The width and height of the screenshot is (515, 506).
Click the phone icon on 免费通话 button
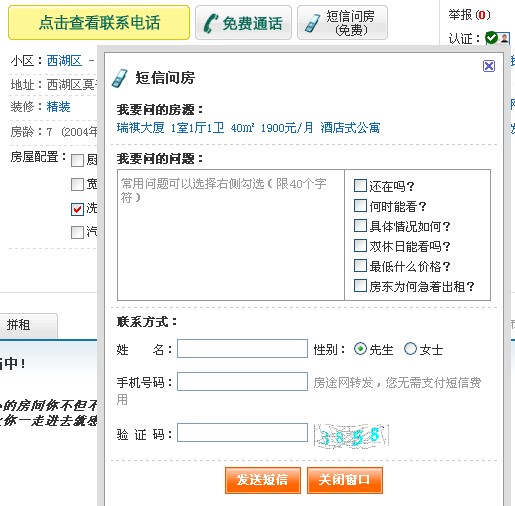[211, 24]
